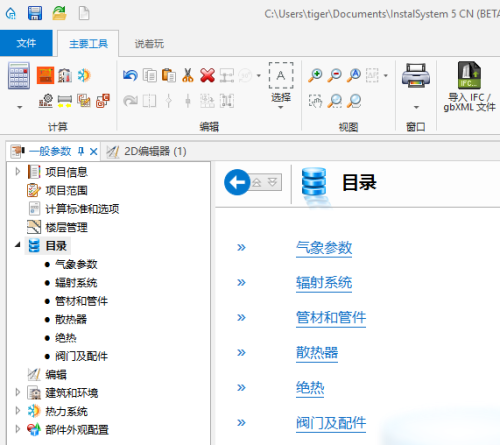Click the zoom in magnifier icon

click(315, 75)
